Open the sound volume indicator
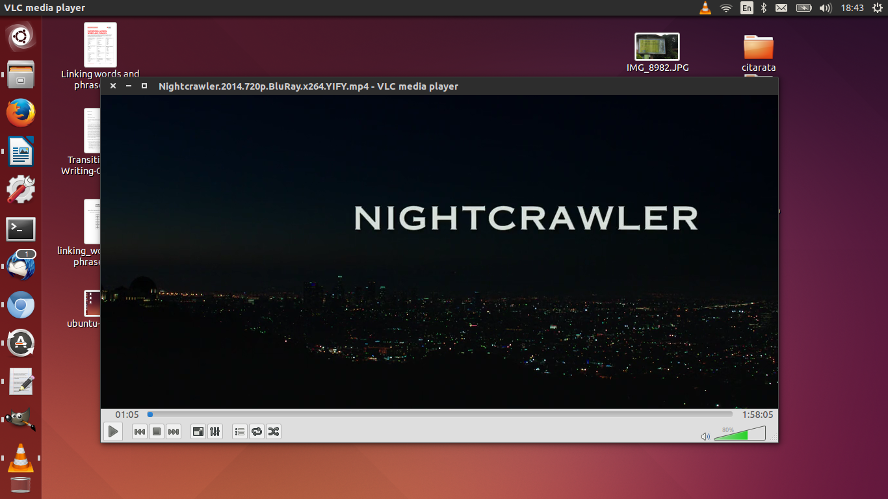888x499 pixels. click(826, 8)
